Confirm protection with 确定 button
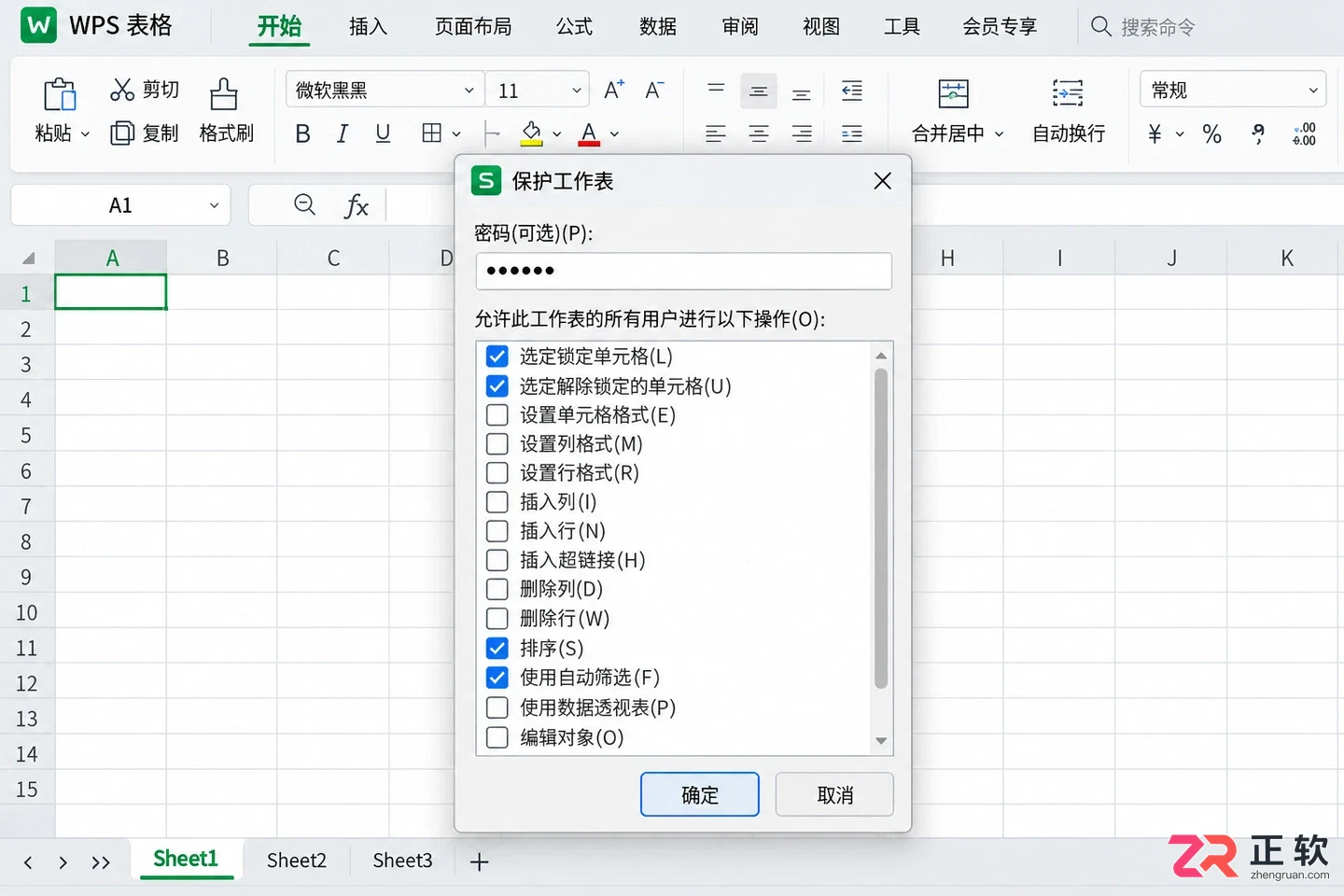 700,795
